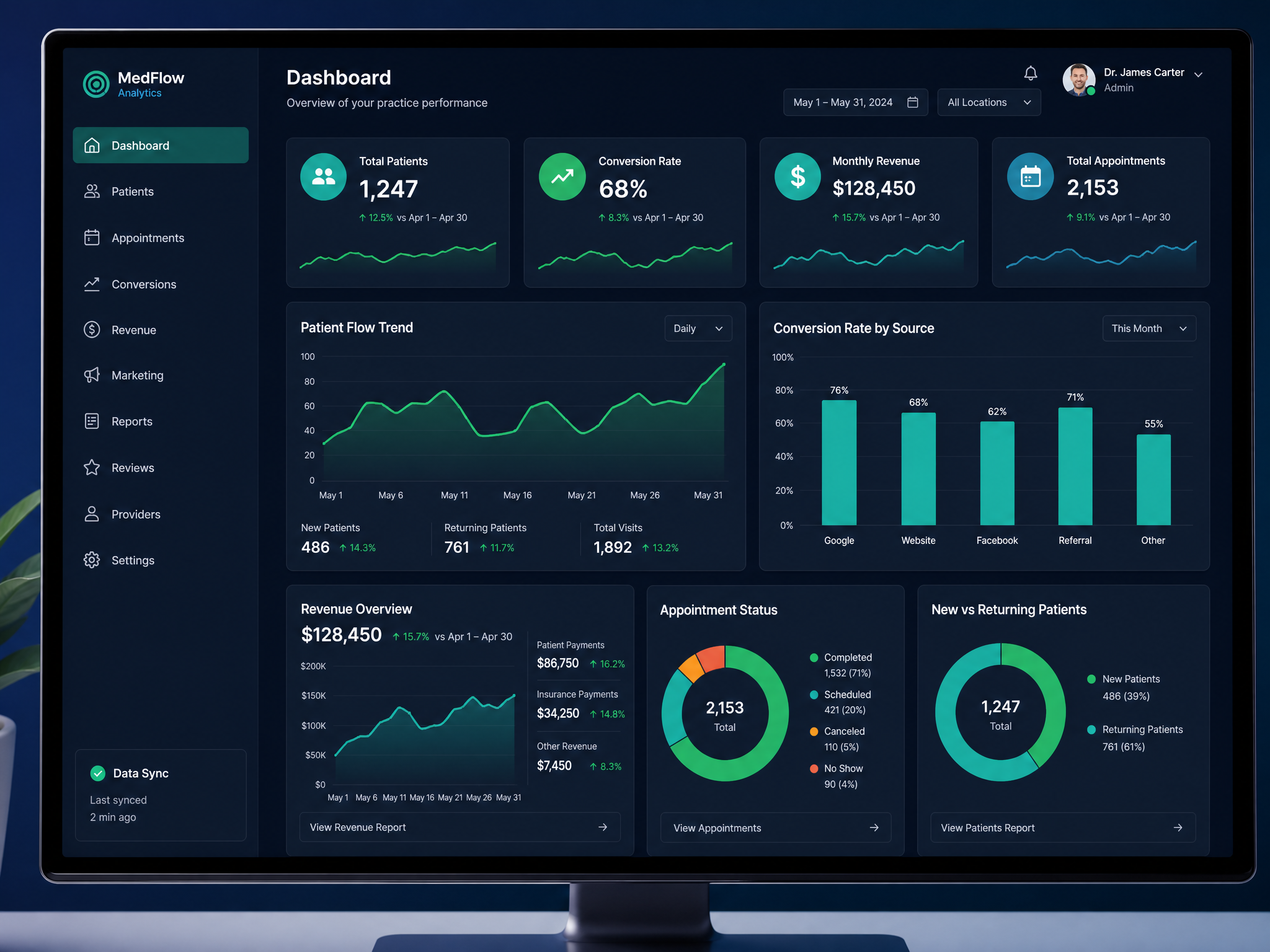Click the Appointments calendar icon in sidebar
This screenshot has height=952, width=1270.
coord(92,237)
